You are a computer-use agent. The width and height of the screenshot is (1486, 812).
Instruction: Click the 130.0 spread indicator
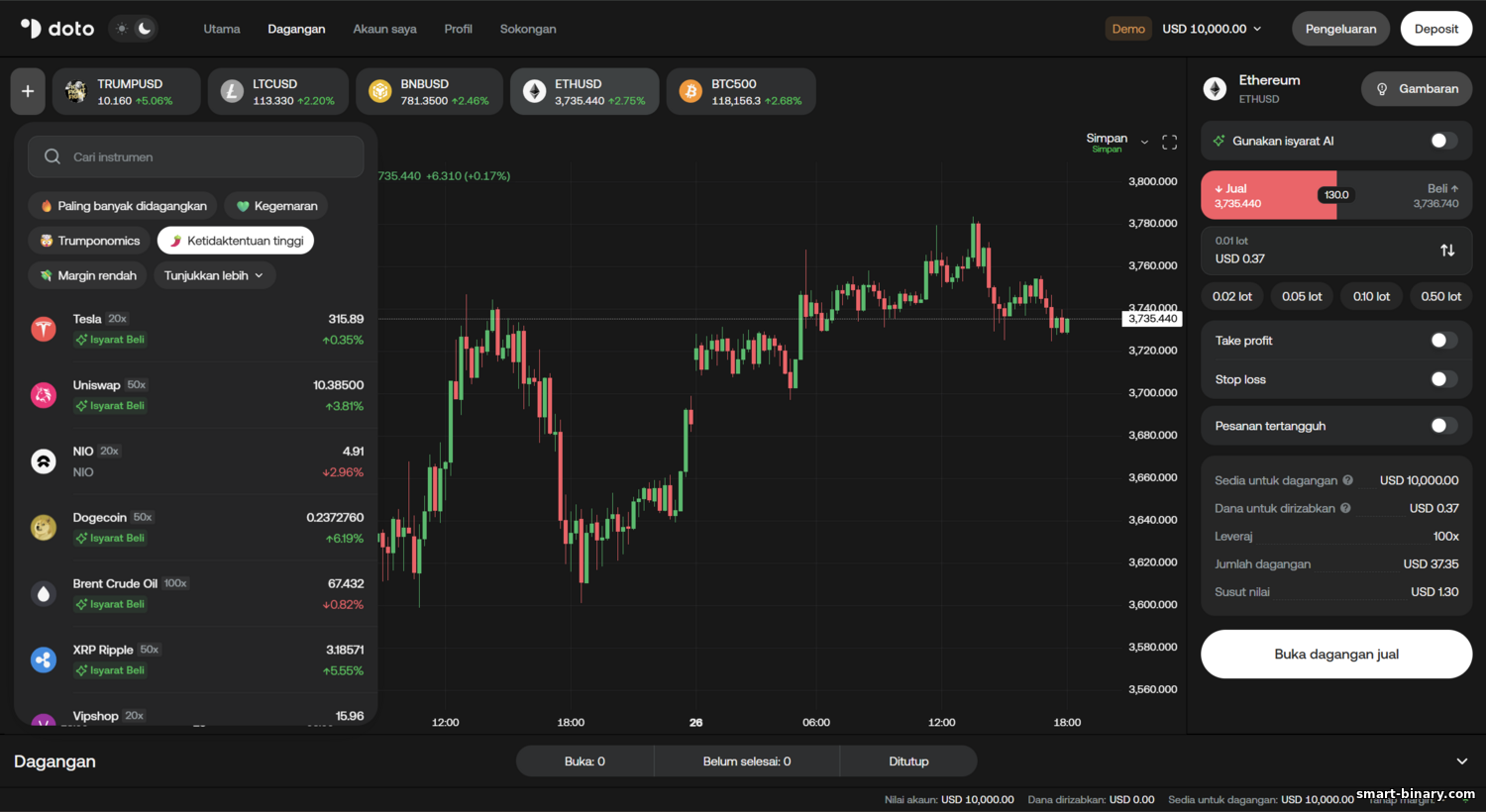coord(1336,195)
